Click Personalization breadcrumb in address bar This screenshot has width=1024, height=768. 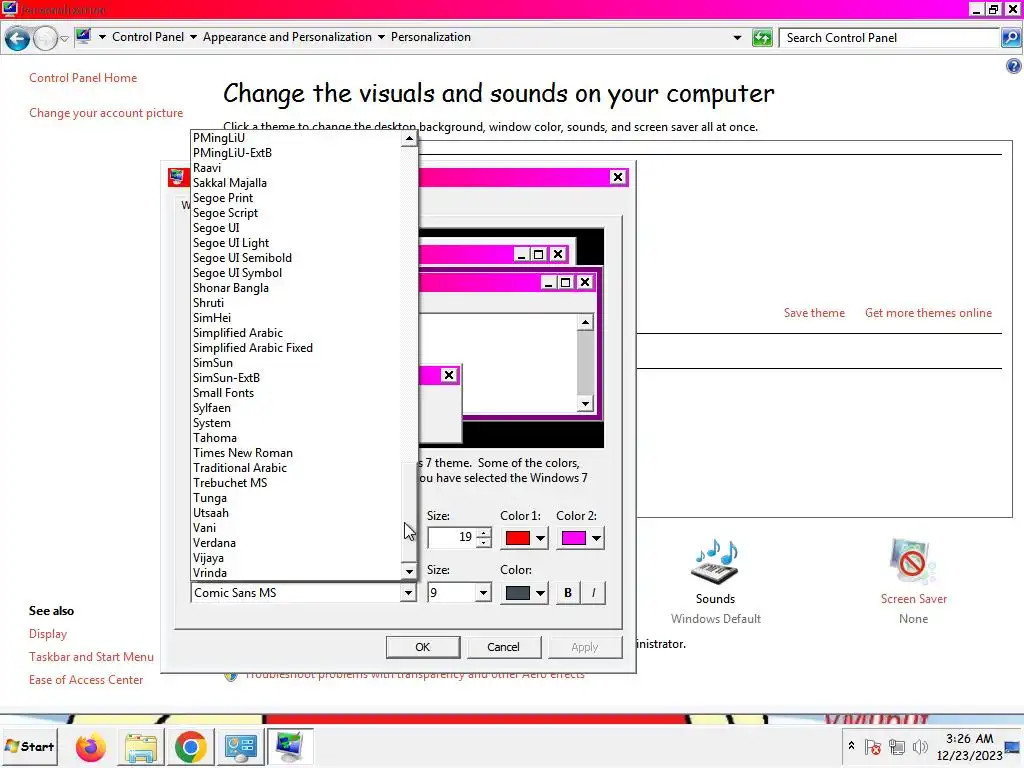430,37
